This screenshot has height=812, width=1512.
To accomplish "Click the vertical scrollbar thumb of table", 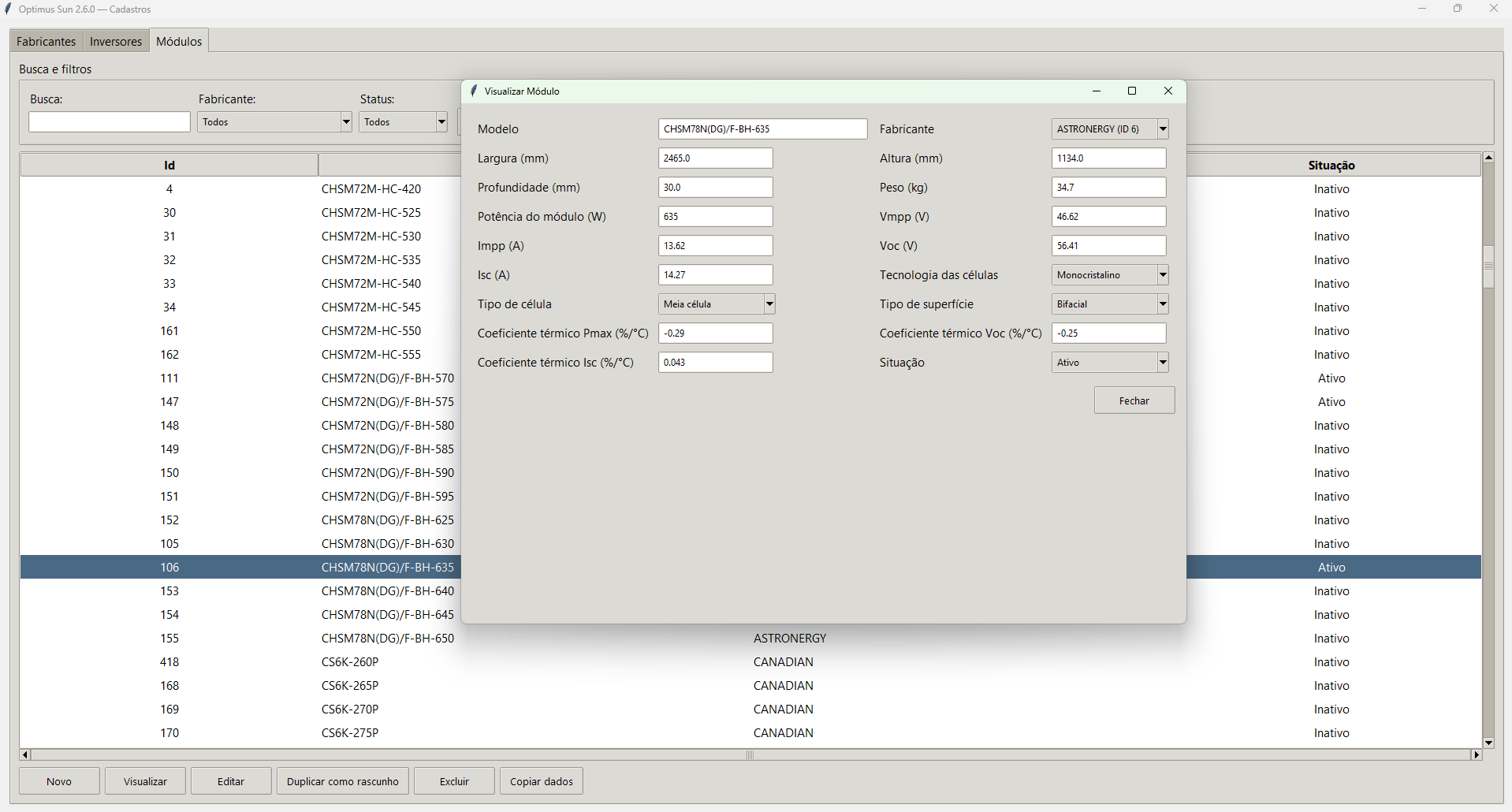I will (1488, 266).
